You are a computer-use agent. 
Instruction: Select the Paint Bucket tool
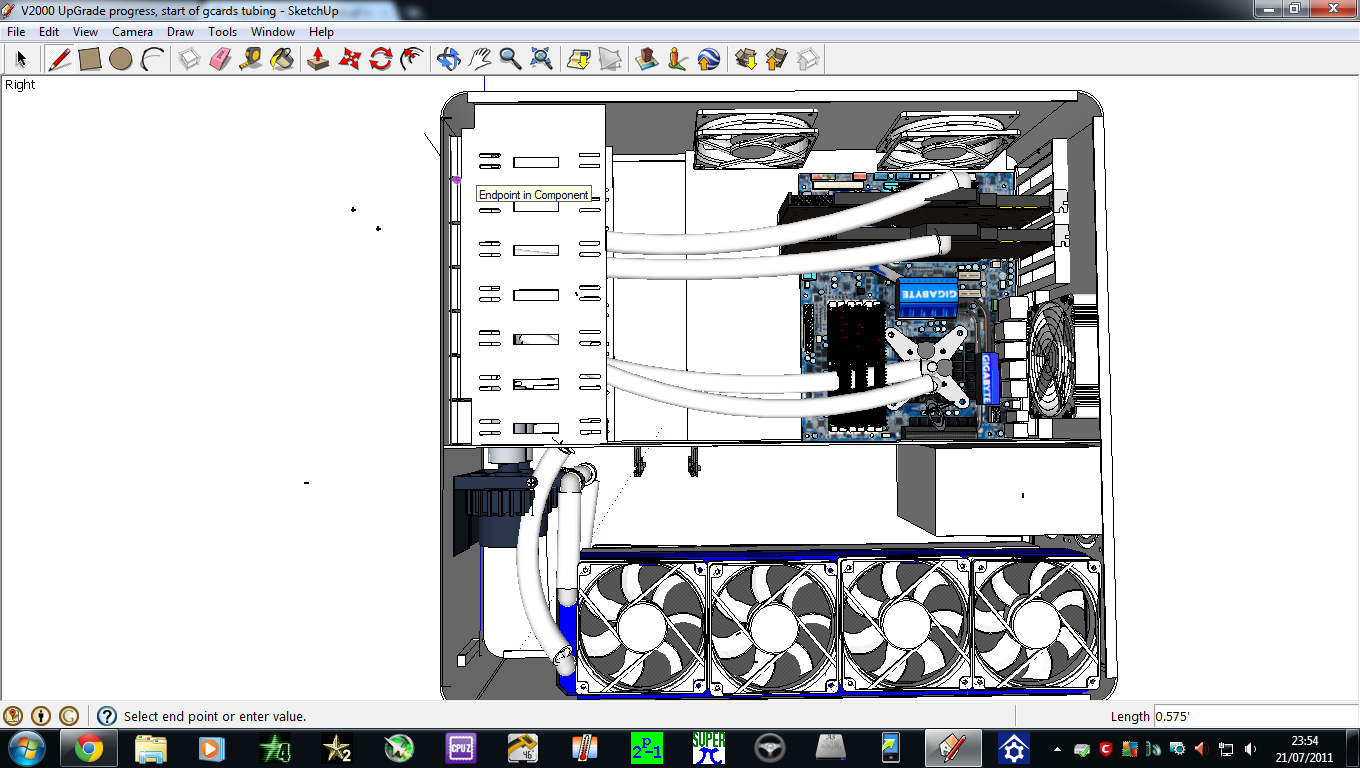tap(282, 60)
